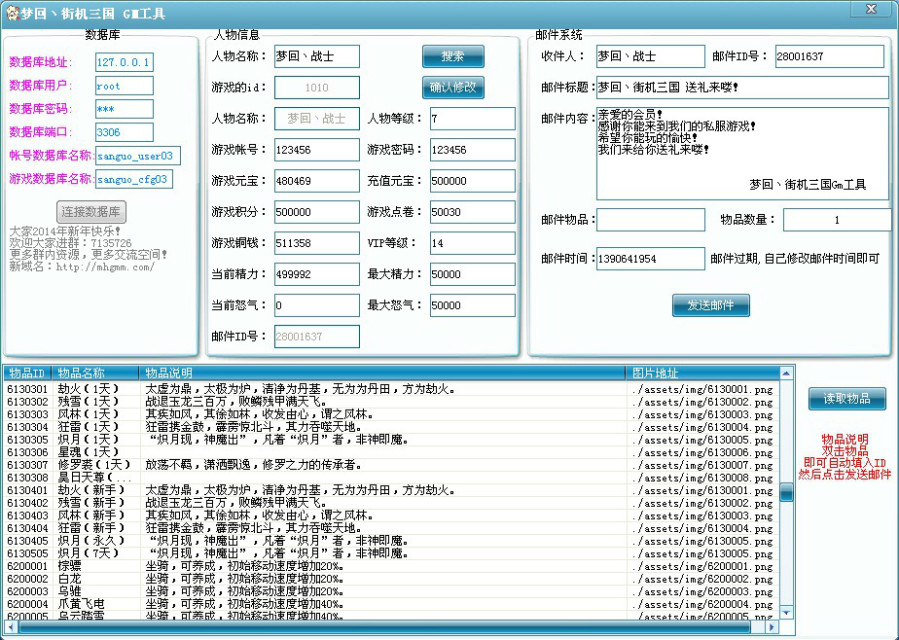This screenshot has width=899, height=640.
Task: Focus the mail system 邮件ID号 field
Action: [x=830, y=56]
